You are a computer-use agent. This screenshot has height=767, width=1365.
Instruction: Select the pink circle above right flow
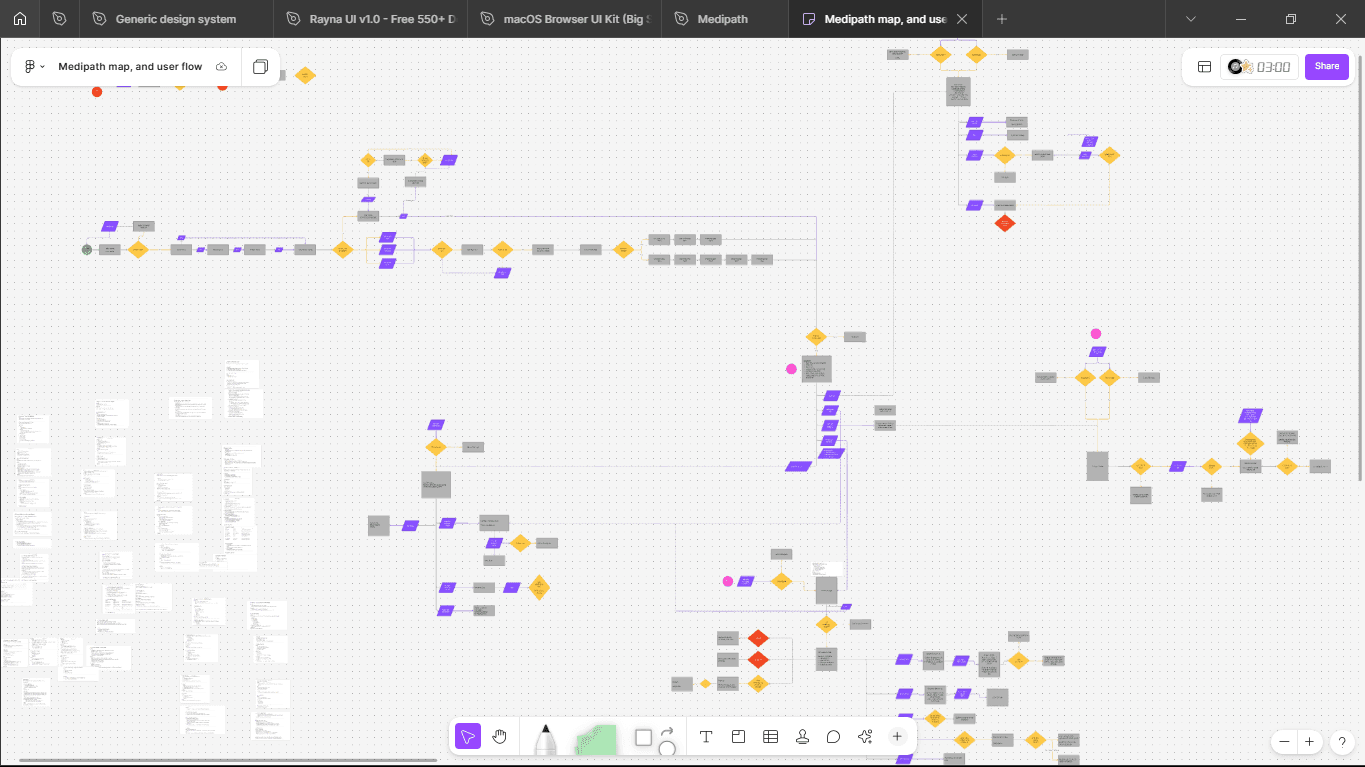[1096, 334]
